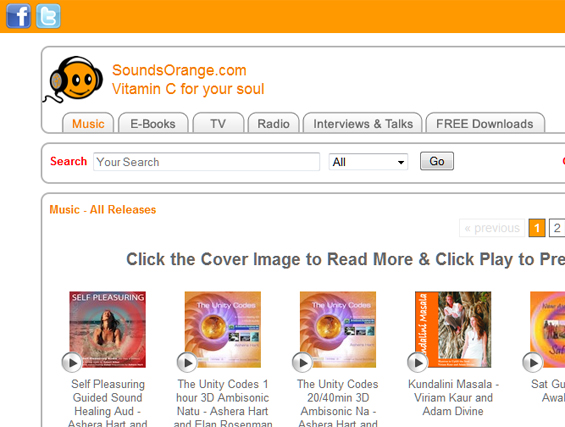Click the SoundsOrange headphone smiley logo

click(x=73, y=79)
